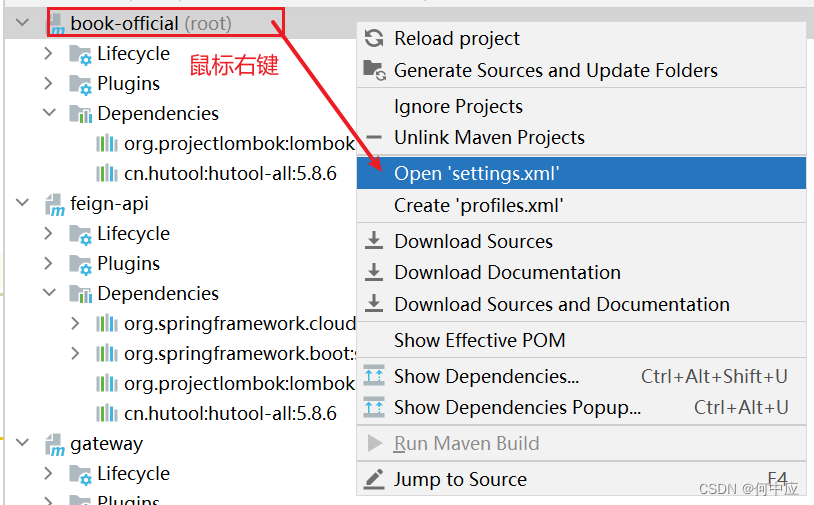Viewport: 814px width, 505px height.
Task: Collapse the gateway module node
Action: 22,443
